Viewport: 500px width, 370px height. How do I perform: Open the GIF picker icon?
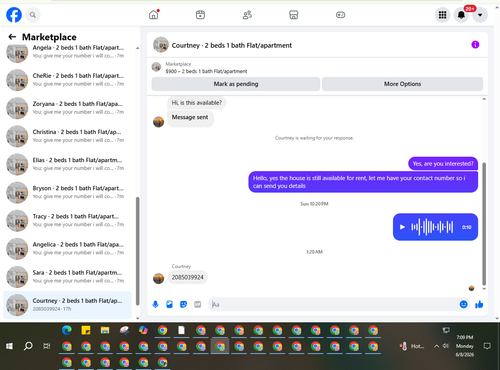pyautogui.click(x=198, y=304)
